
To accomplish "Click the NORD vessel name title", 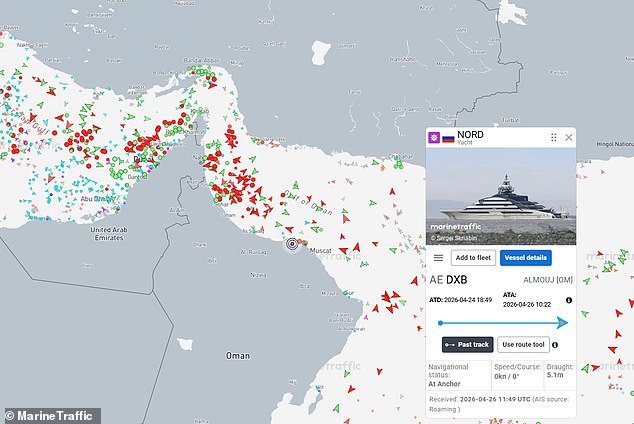I will coord(472,133).
